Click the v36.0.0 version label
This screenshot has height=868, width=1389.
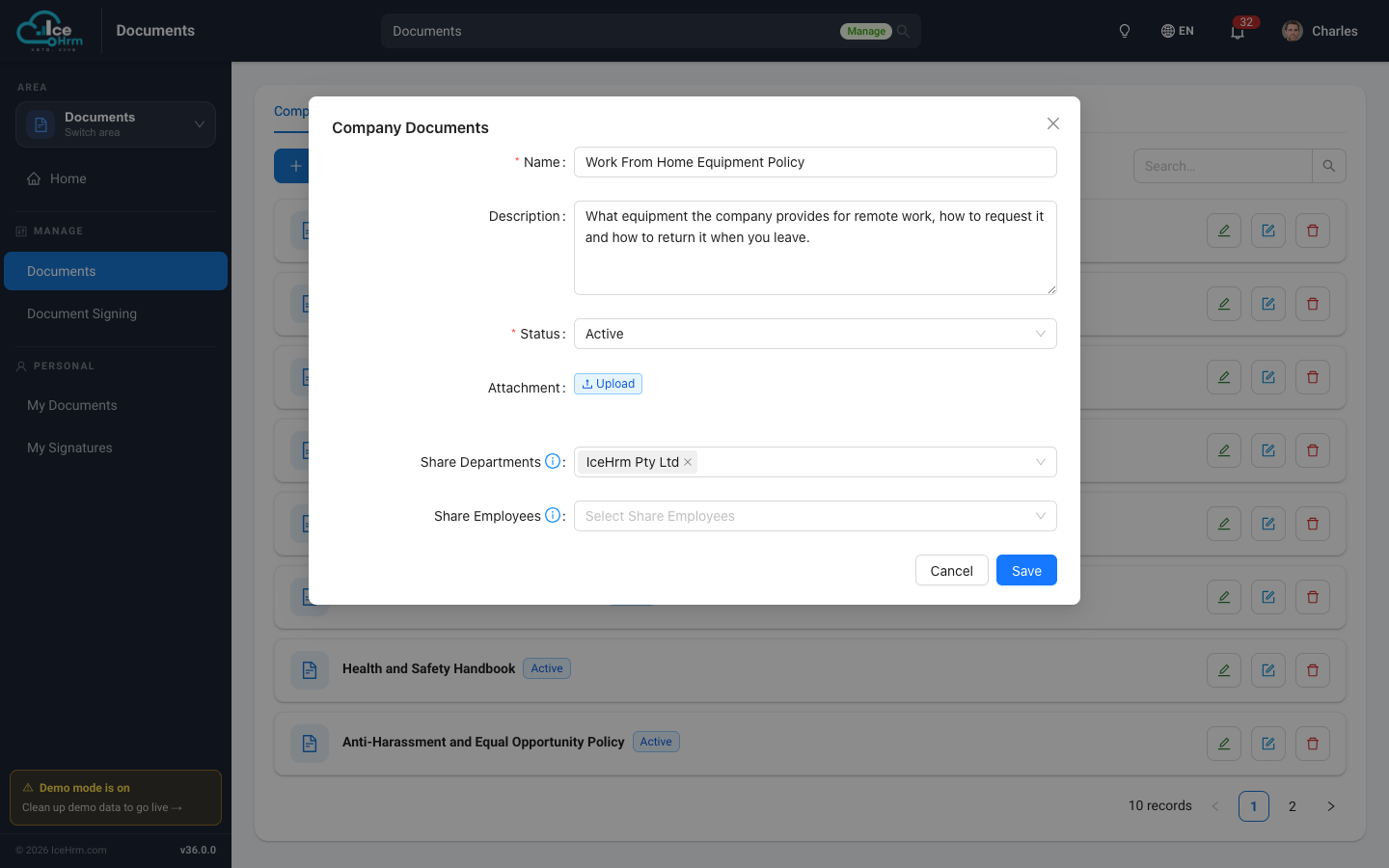198,850
